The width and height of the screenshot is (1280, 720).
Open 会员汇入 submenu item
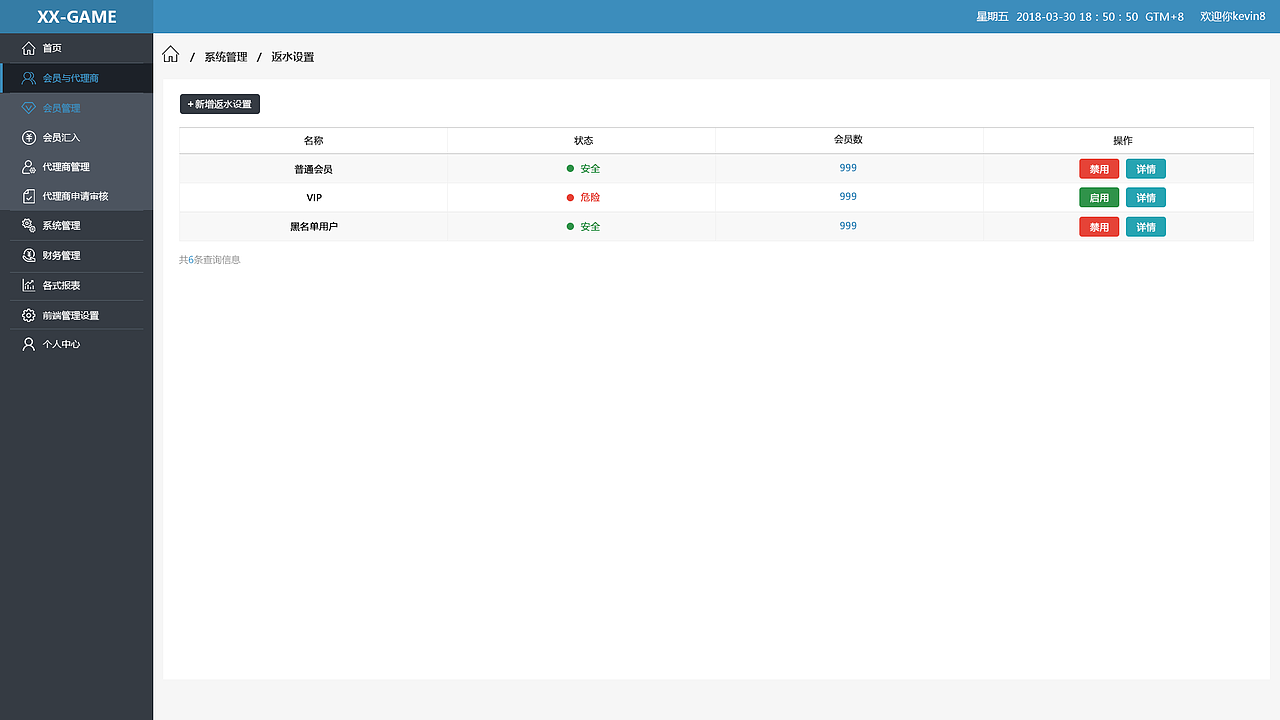coord(76,137)
